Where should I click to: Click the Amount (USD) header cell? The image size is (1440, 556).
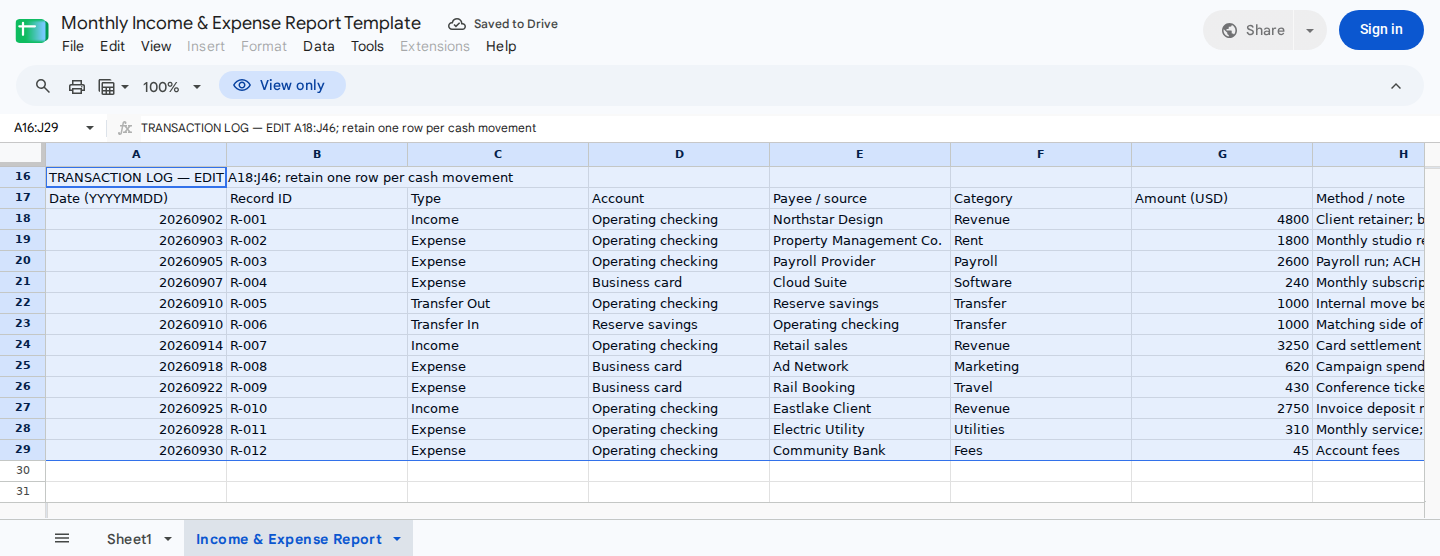1222,198
